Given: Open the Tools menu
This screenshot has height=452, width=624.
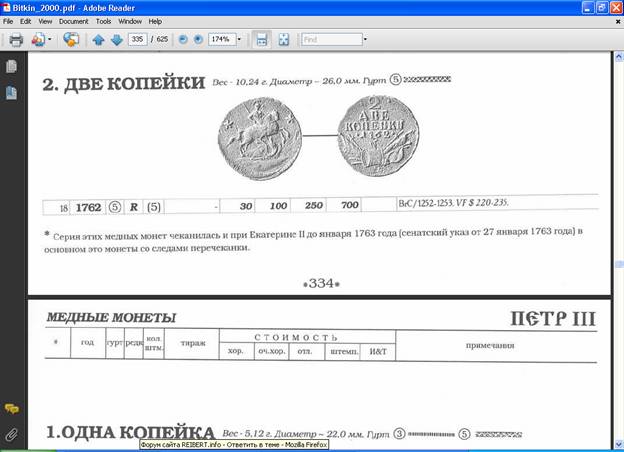Looking at the screenshot, I should pos(103,21).
